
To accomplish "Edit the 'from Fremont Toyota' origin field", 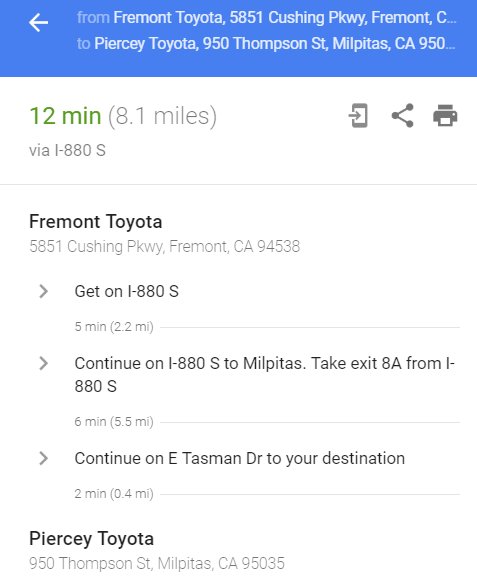I will [266, 17].
